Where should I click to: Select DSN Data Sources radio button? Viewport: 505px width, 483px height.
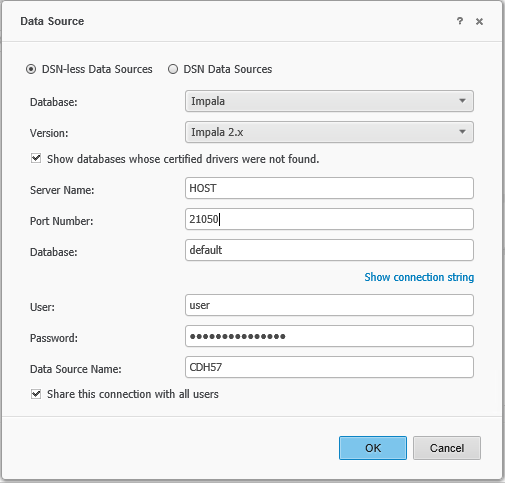173,69
